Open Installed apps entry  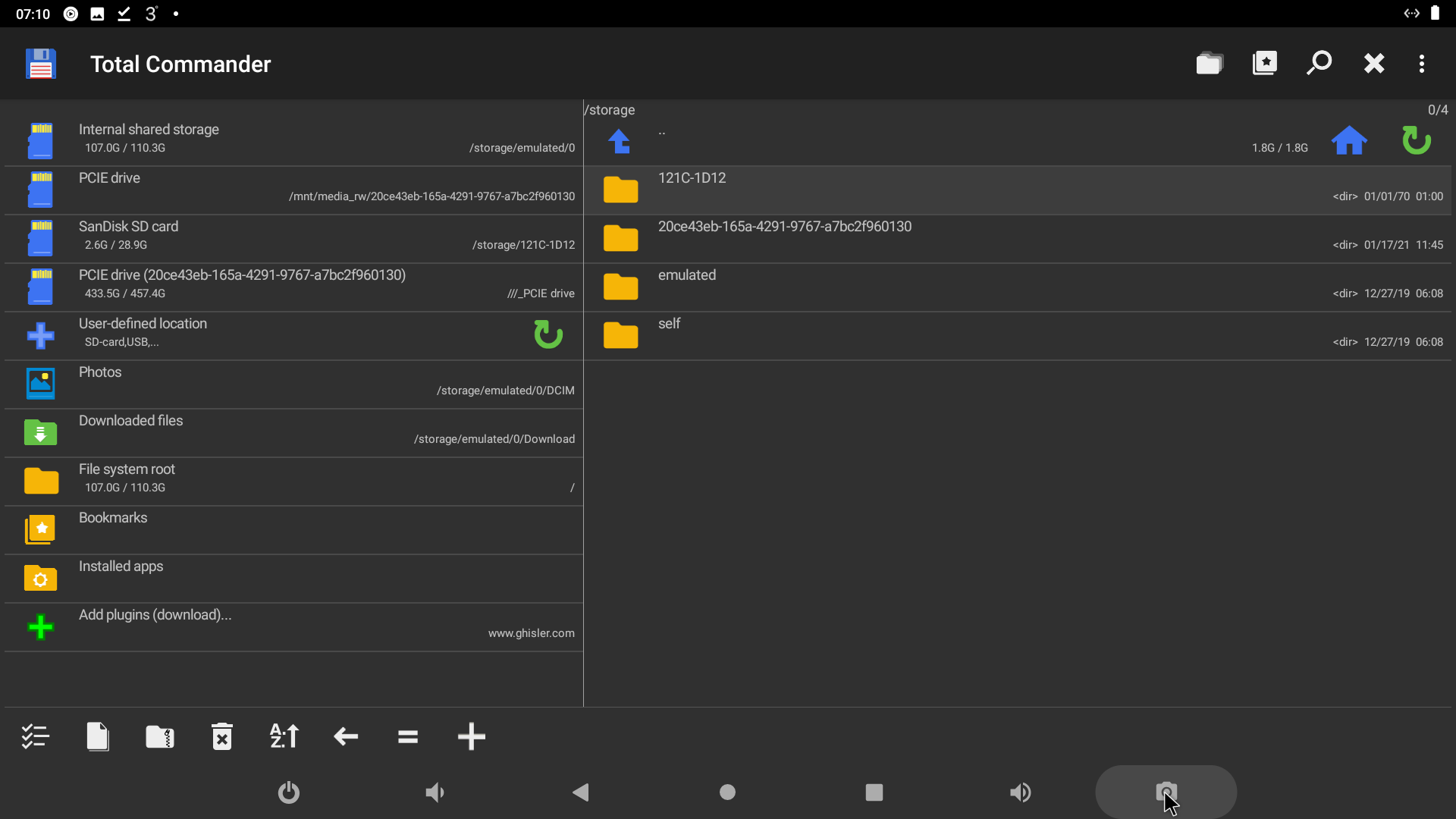(293, 579)
